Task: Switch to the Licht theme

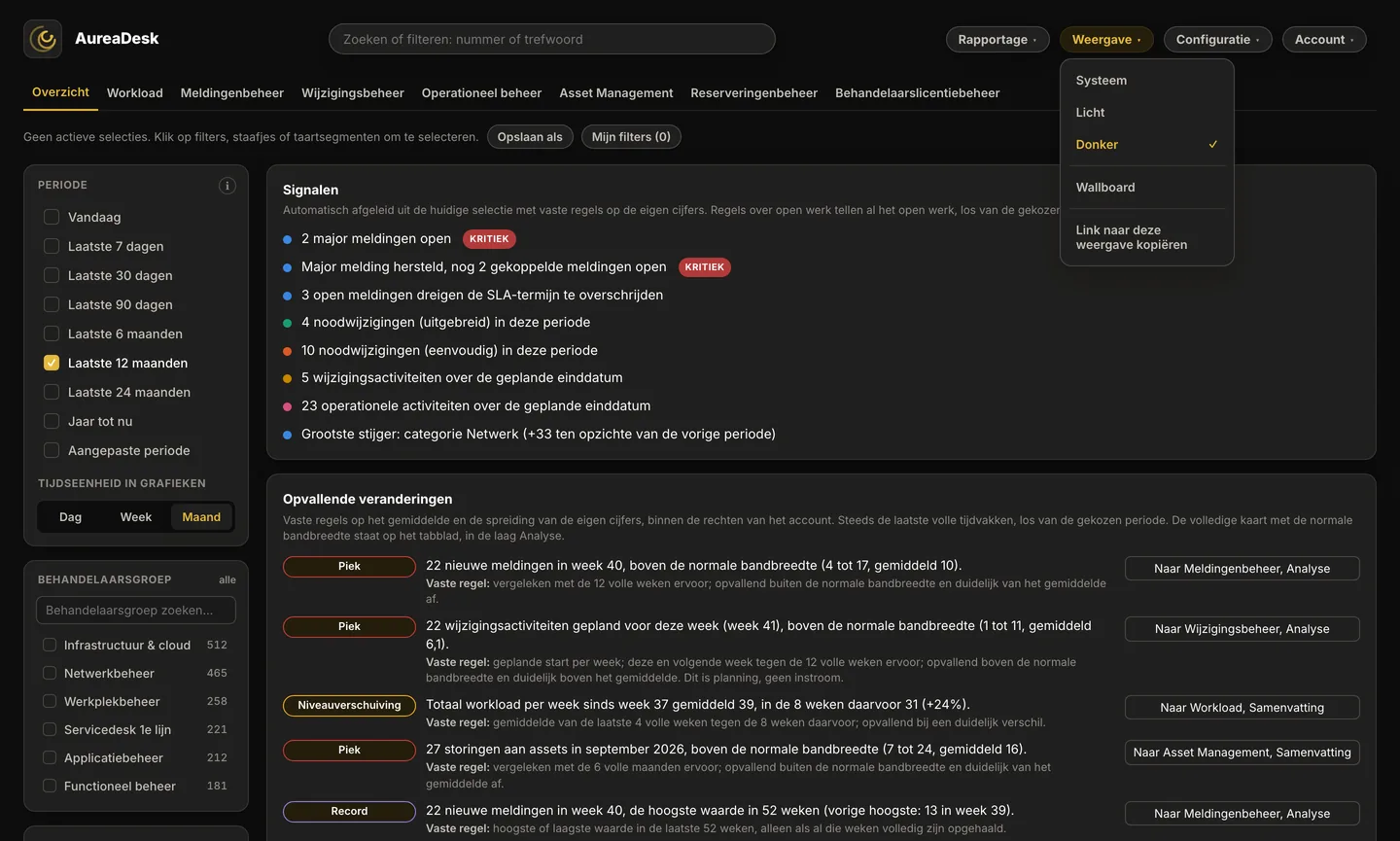Action: (x=1146, y=113)
